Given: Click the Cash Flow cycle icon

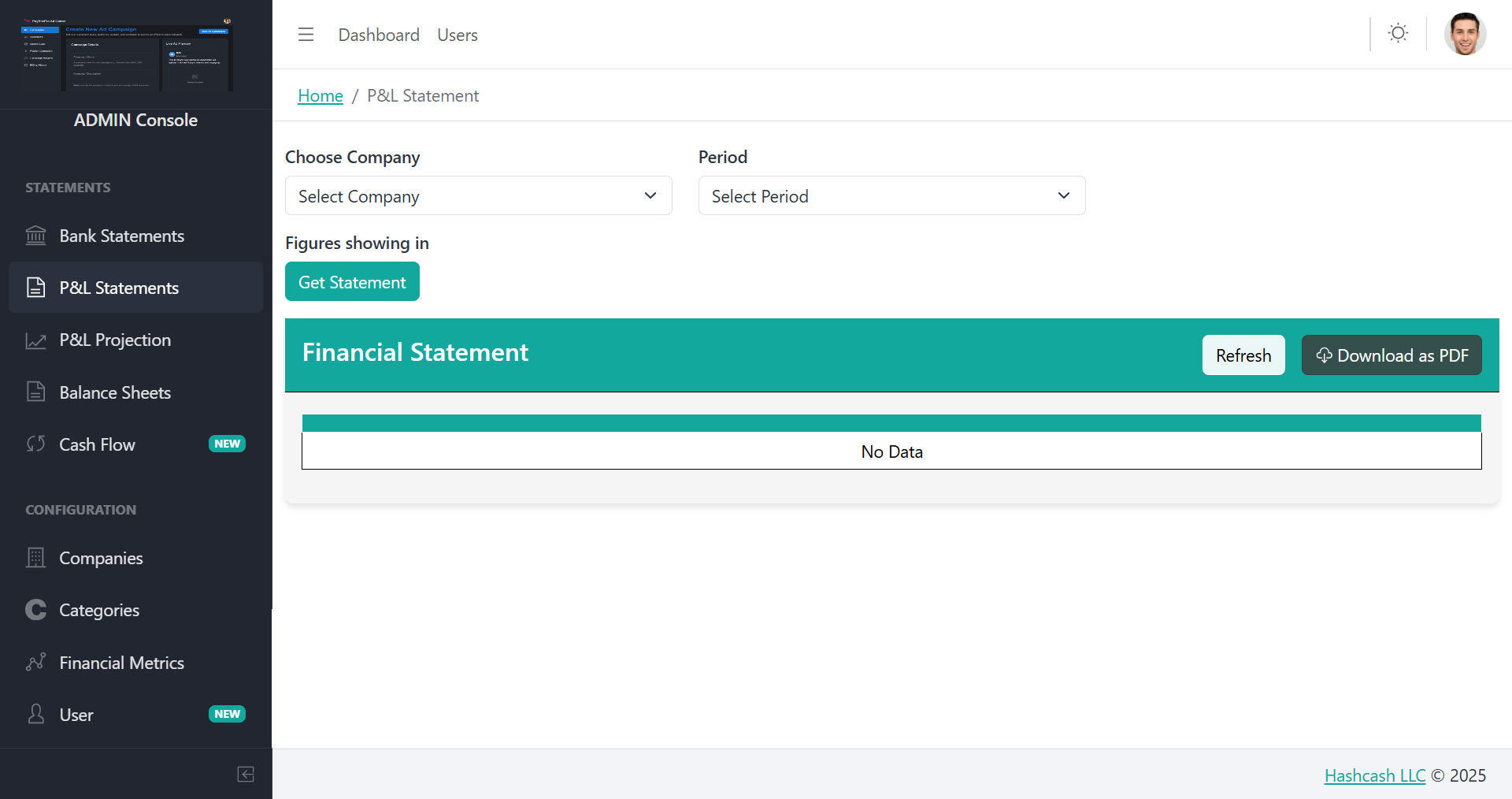Looking at the screenshot, I should 36,444.
